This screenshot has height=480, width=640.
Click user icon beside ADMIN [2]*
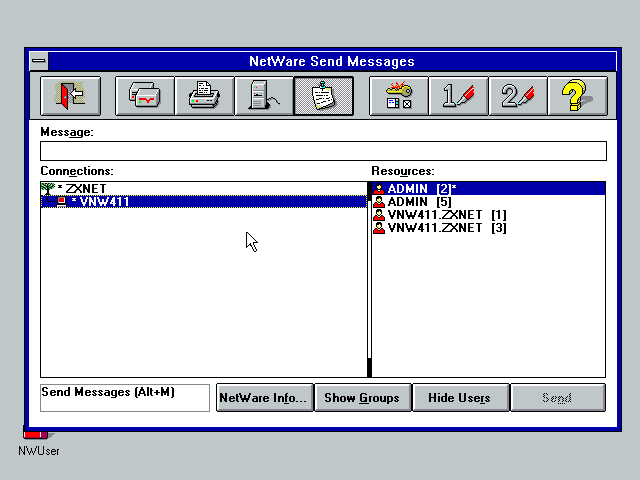[x=379, y=189]
